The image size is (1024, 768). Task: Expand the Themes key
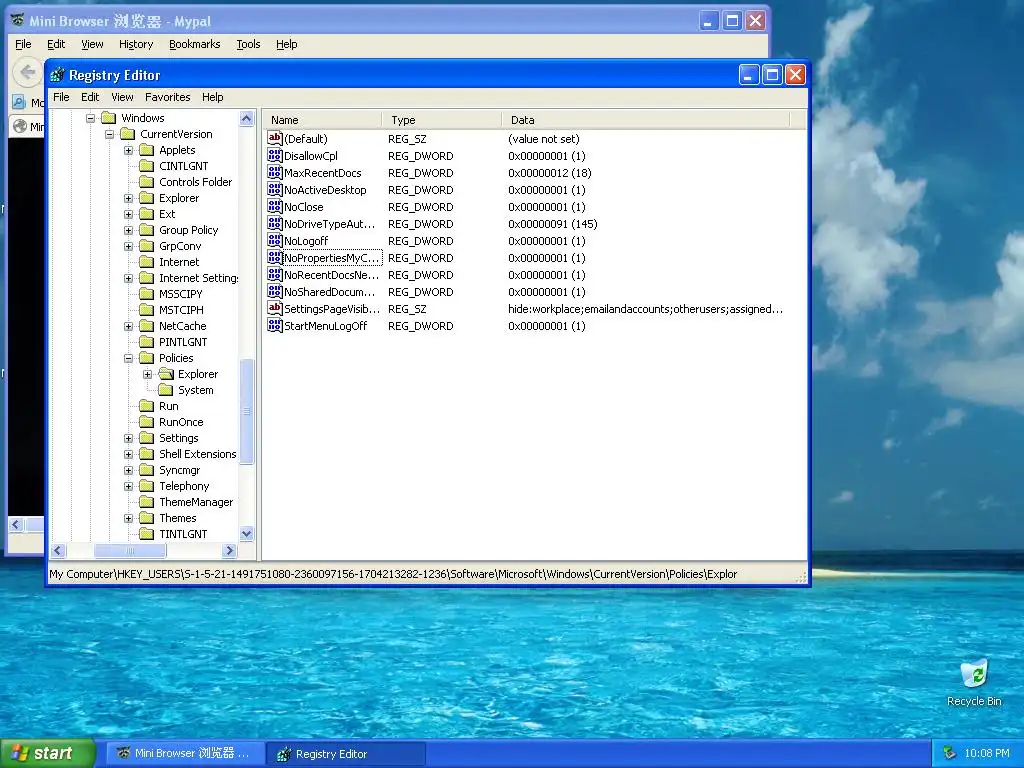129,518
